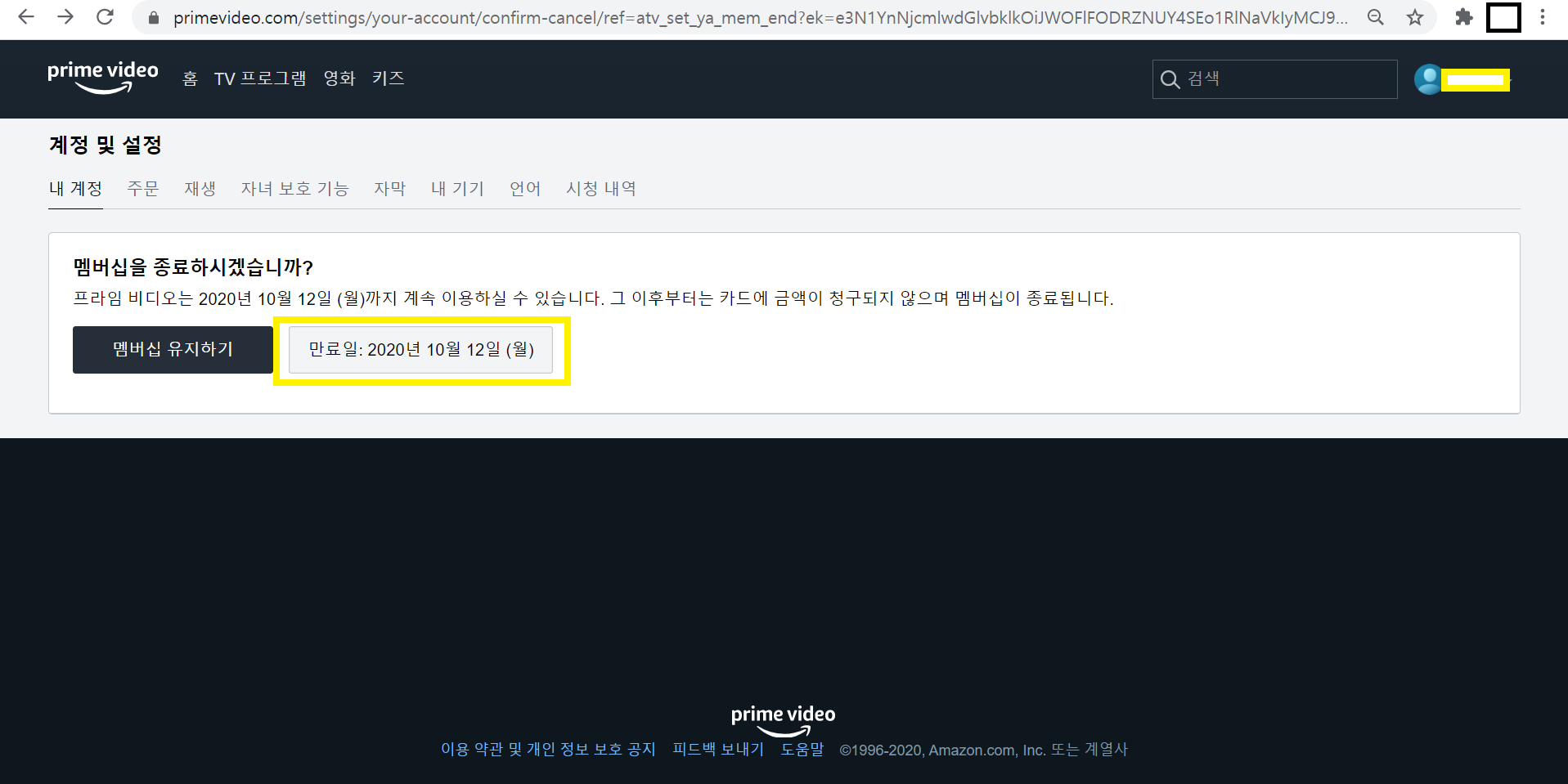Viewport: 1568px width, 784px height.
Task: Click the browser address bar URL
Action: point(760,17)
